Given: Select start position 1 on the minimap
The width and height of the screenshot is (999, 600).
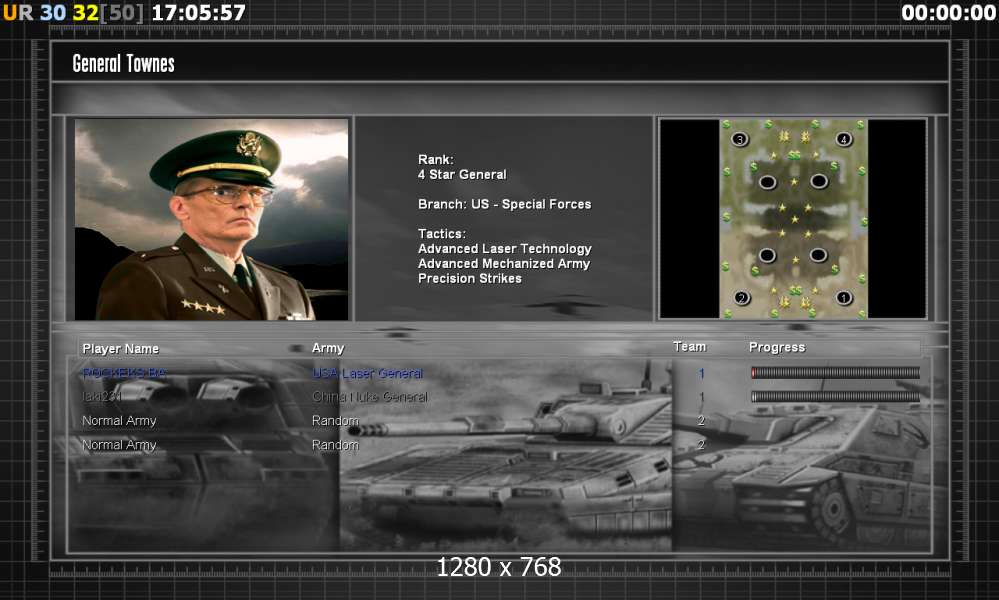Looking at the screenshot, I should 844,297.
